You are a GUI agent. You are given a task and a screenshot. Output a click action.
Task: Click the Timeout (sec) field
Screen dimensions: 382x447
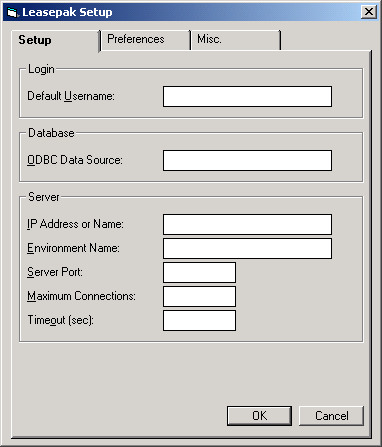[199, 320]
